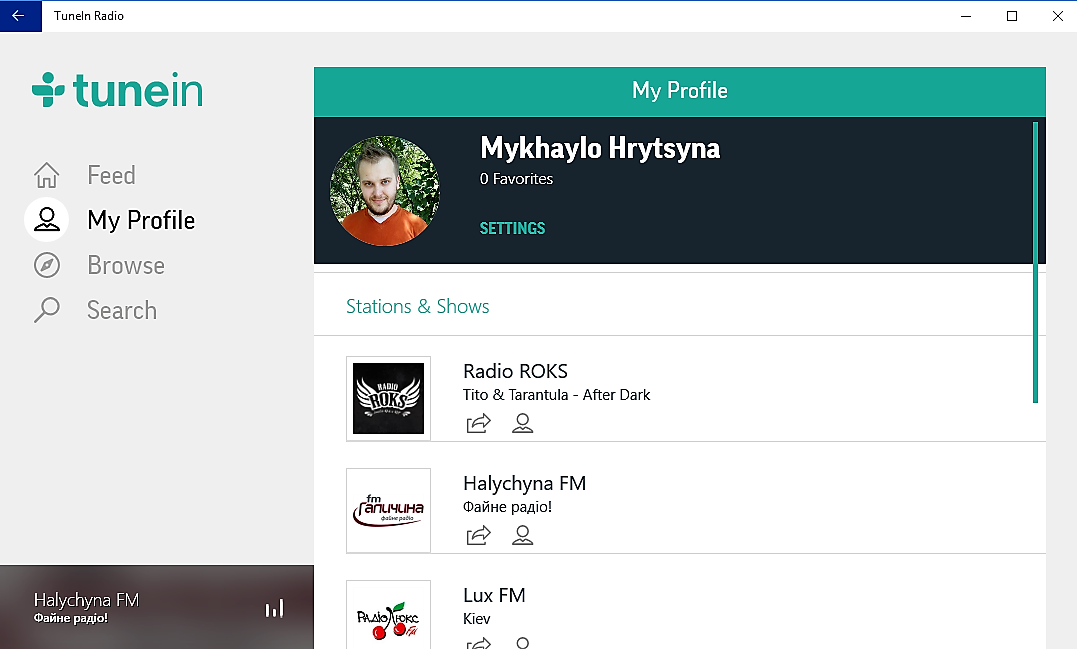1077x649 pixels.
Task: Share the Lux FM station
Action: pyautogui.click(x=479, y=643)
